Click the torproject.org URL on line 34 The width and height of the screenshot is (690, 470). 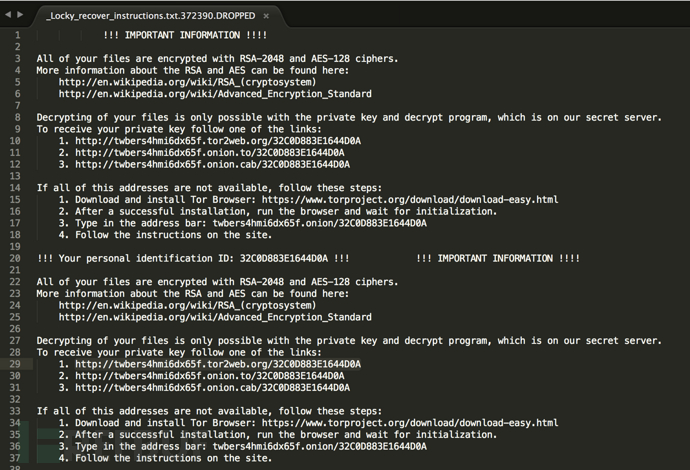(x=410, y=423)
